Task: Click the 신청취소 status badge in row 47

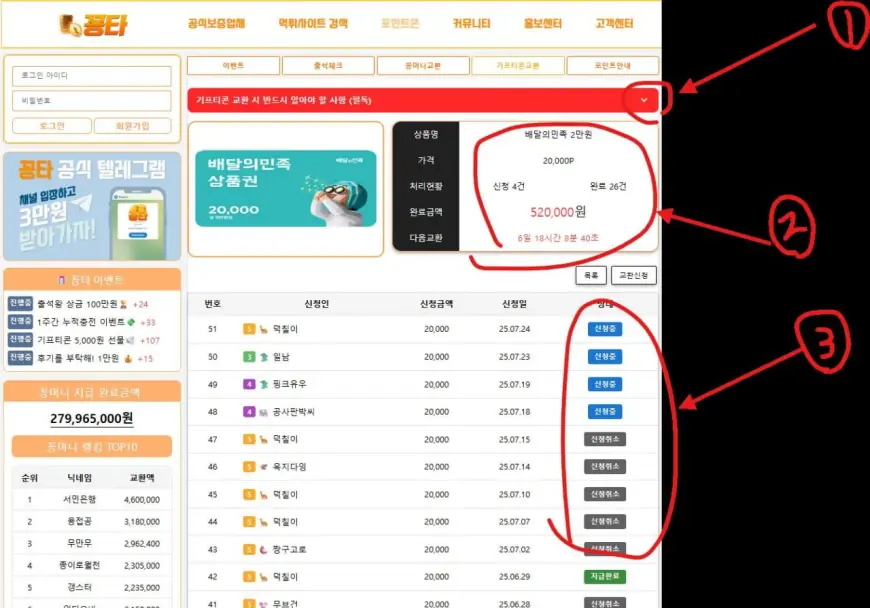Action: pyautogui.click(x=604, y=439)
